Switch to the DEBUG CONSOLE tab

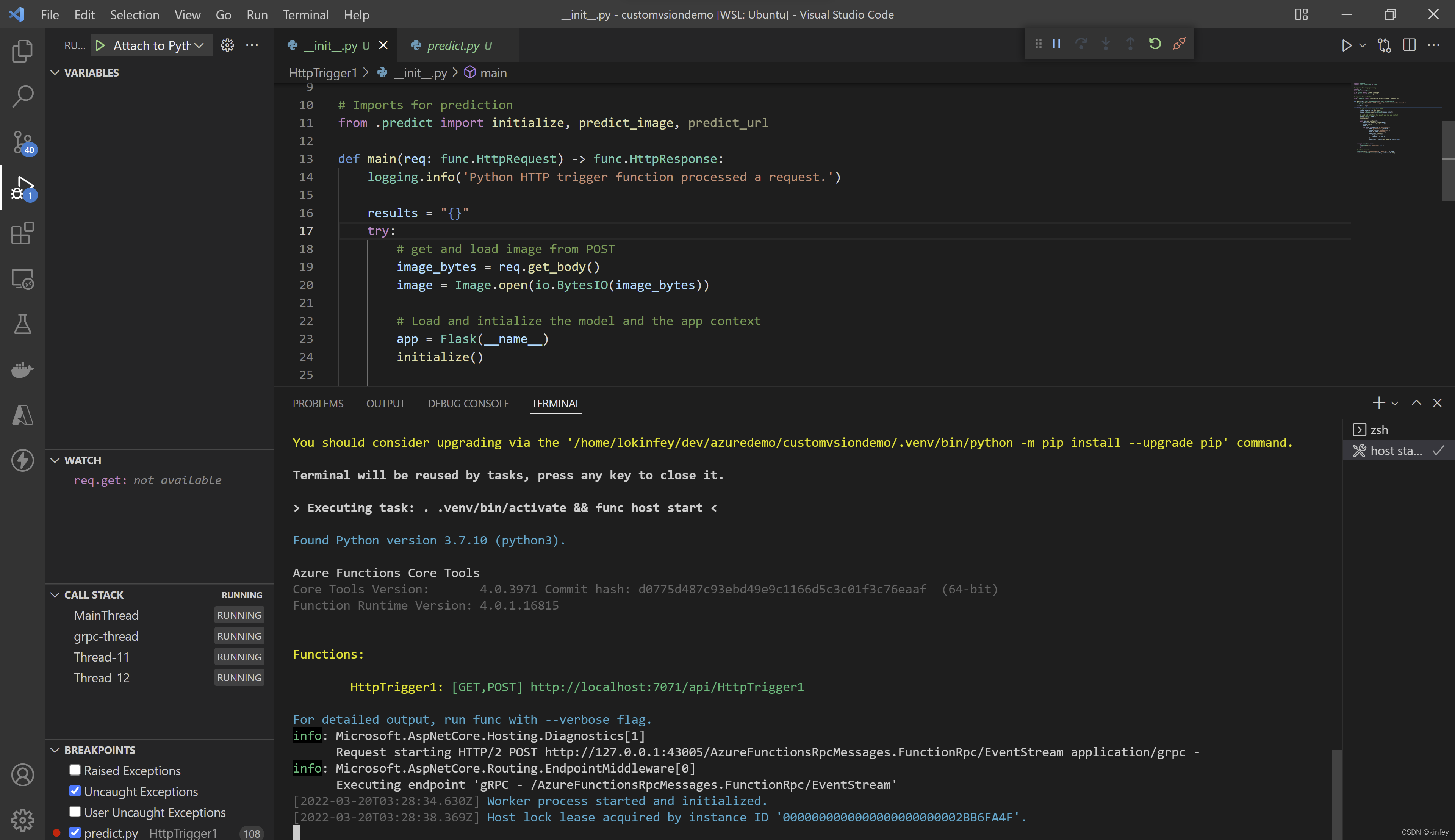click(468, 403)
